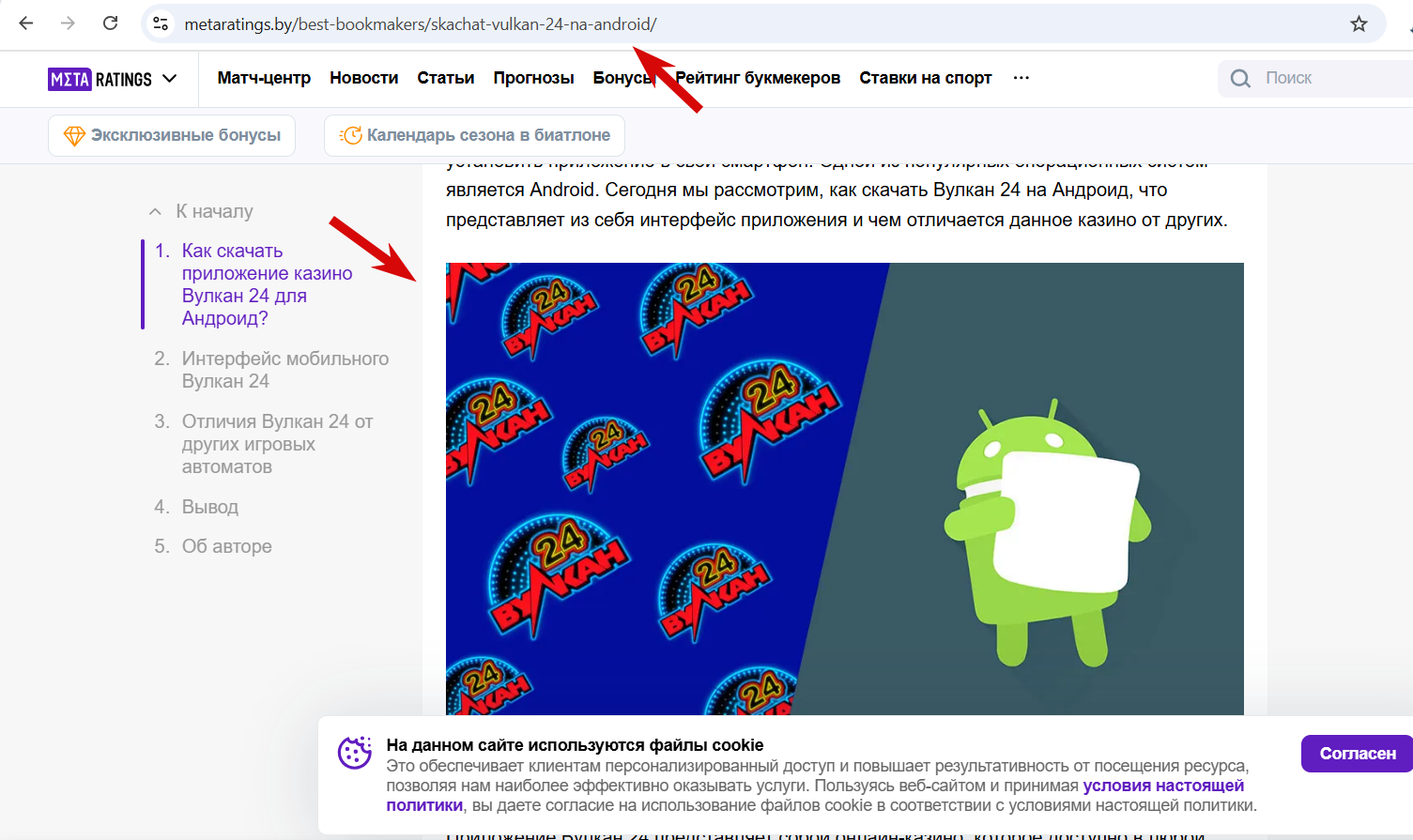The image size is (1413, 840).
Task: Open the Прогнозы menu item
Action: (x=533, y=78)
